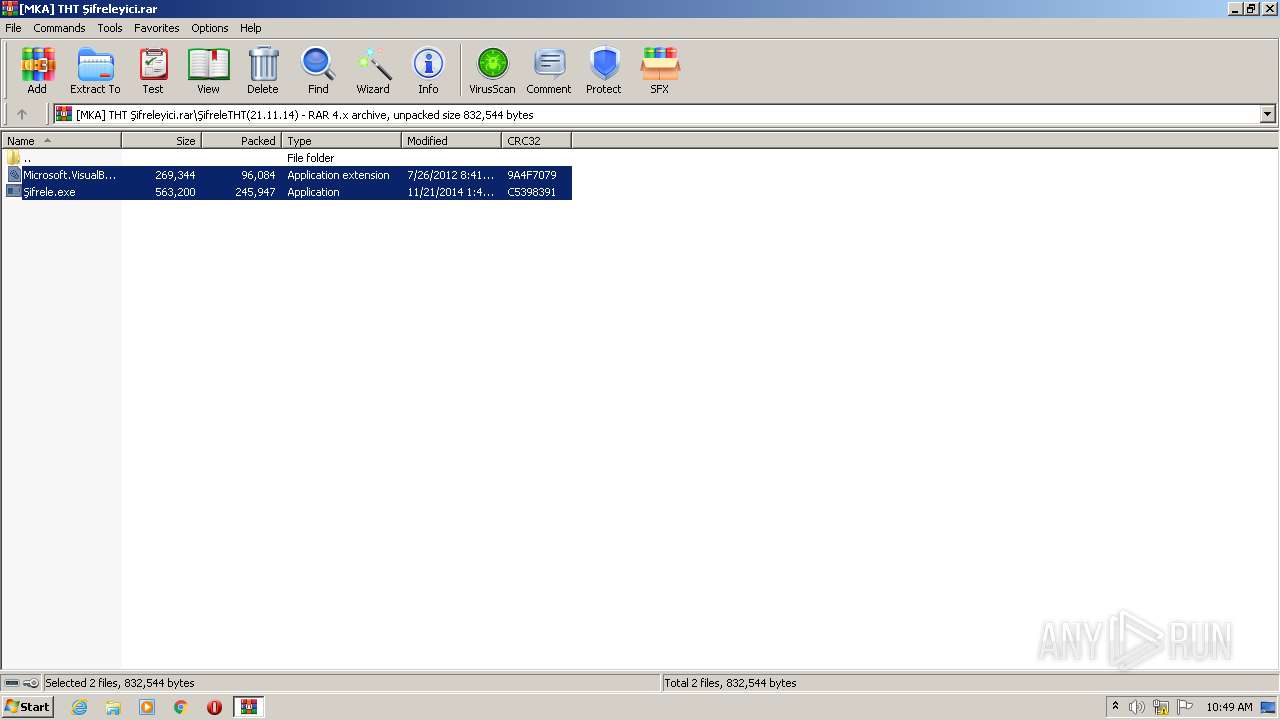Click CRC32 value C5398391
Viewport: 1280px width, 720px height.
[x=532, y=192]
